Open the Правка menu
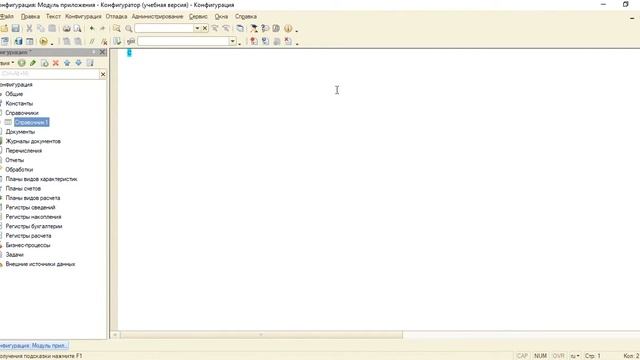 point(30,16)
